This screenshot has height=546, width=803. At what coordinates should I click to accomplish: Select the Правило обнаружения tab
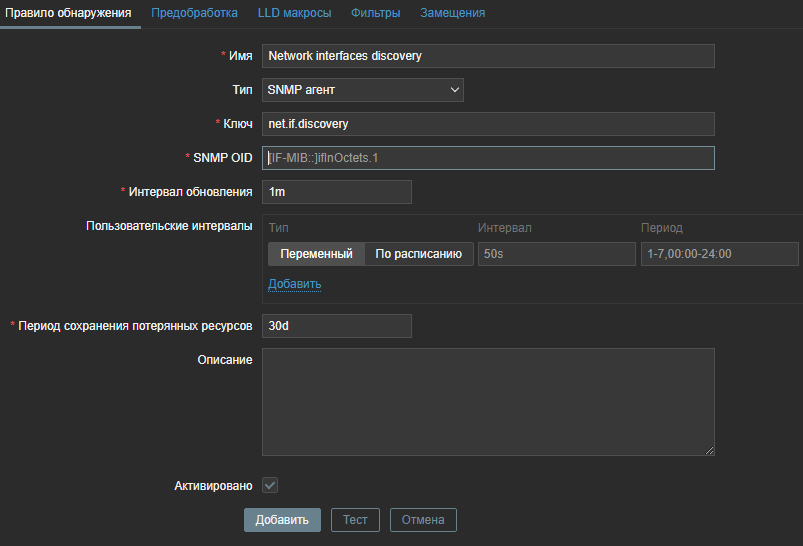pos(68,13)
